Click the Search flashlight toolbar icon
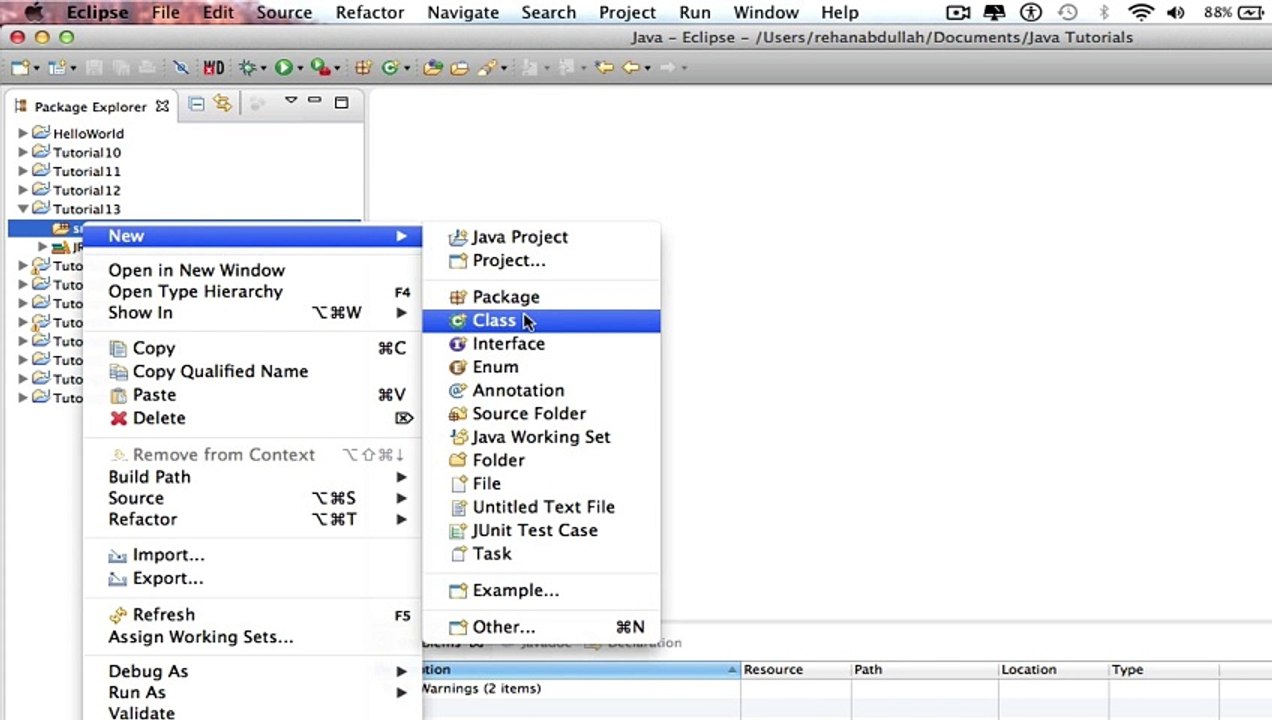 click(x=487, y=67)
